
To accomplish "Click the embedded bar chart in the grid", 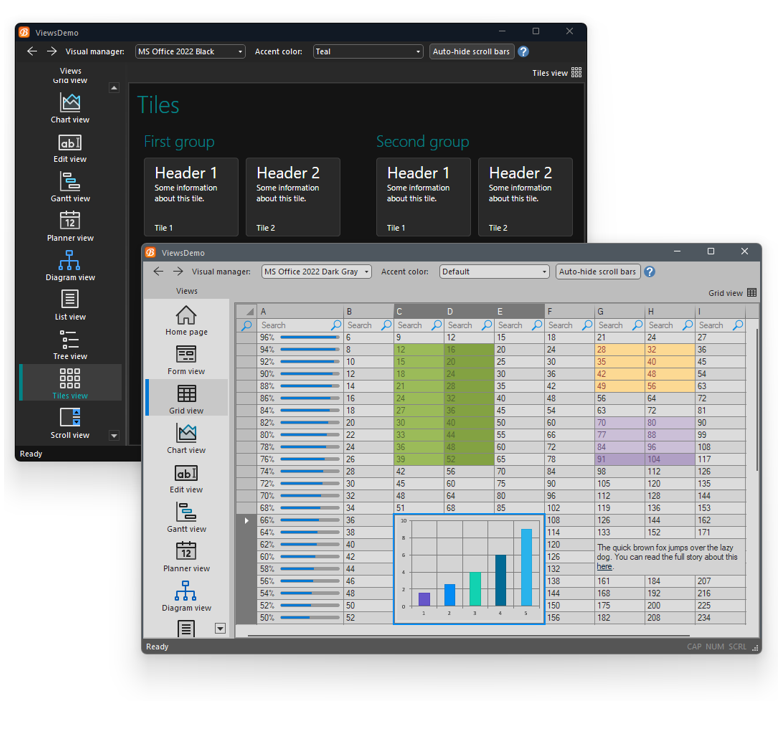I will [x=469, y=569].
